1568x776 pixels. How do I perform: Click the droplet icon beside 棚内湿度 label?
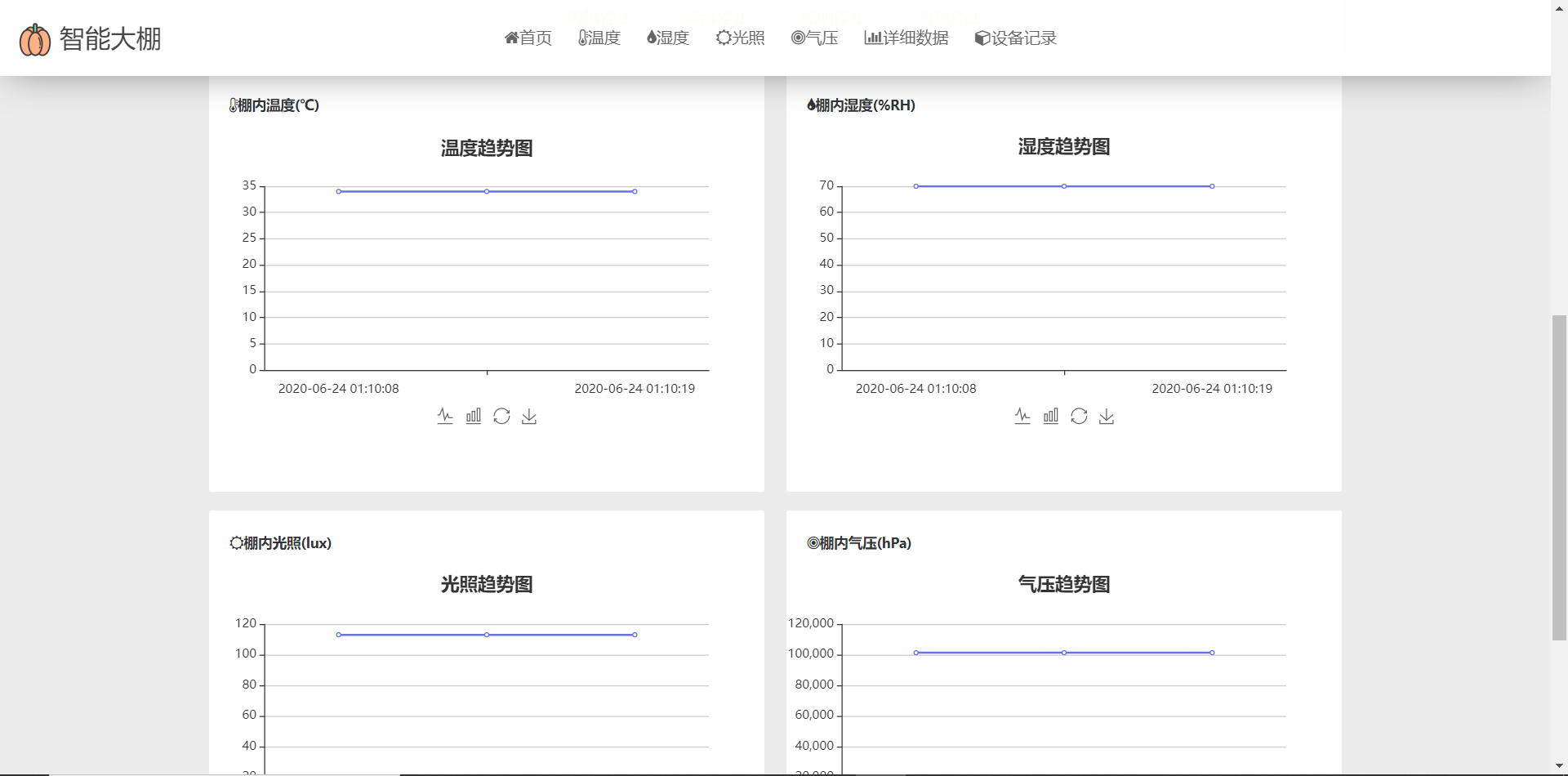tap(809, 105)
